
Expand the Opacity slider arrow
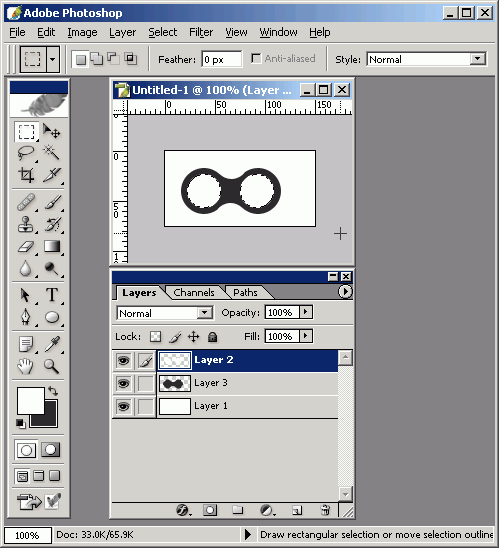(x=306, y=312)
